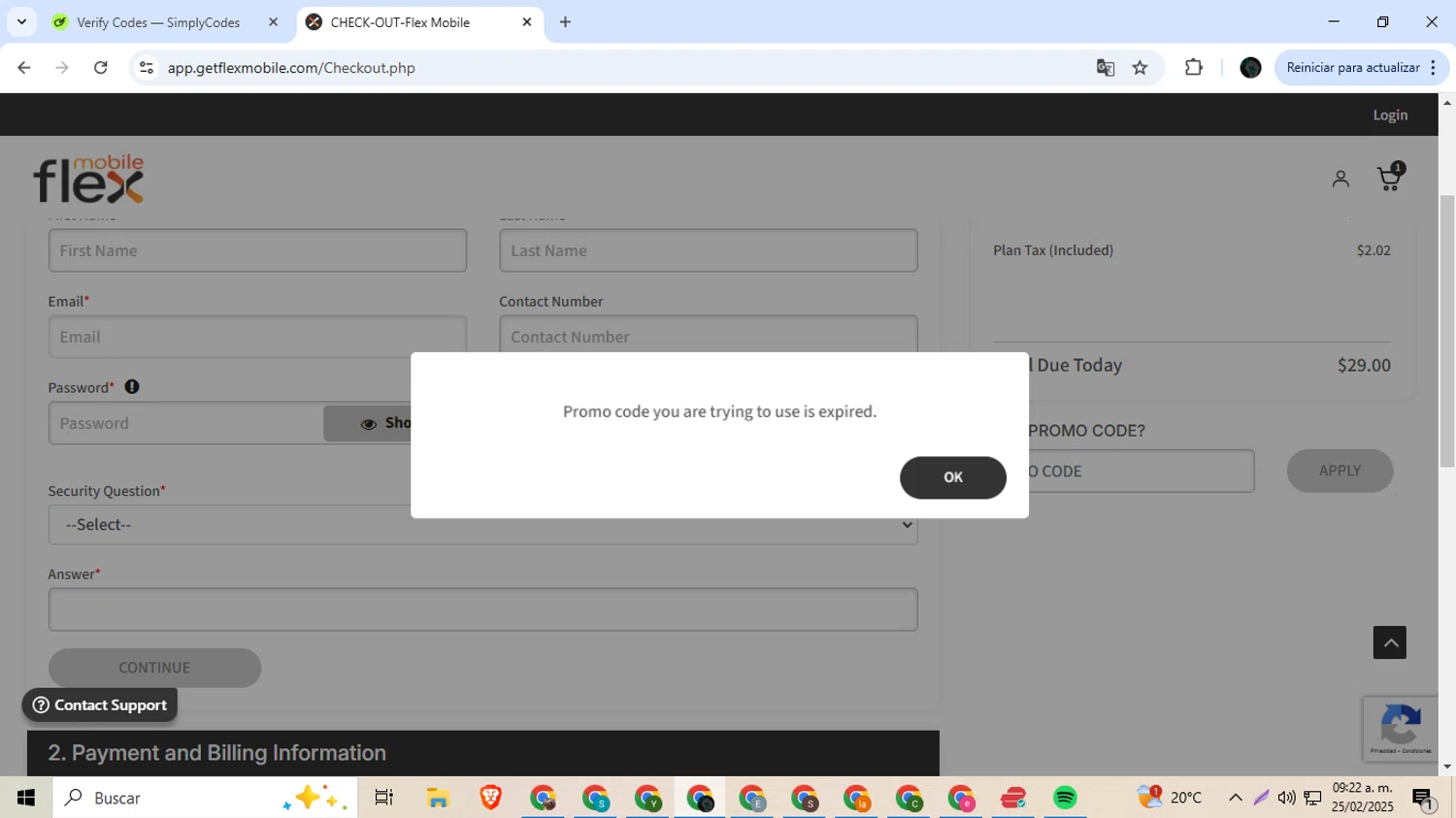Screen dimensions: 1456x818
Task: Bookmark this page with star
Action: click(x=1141, y=68)
